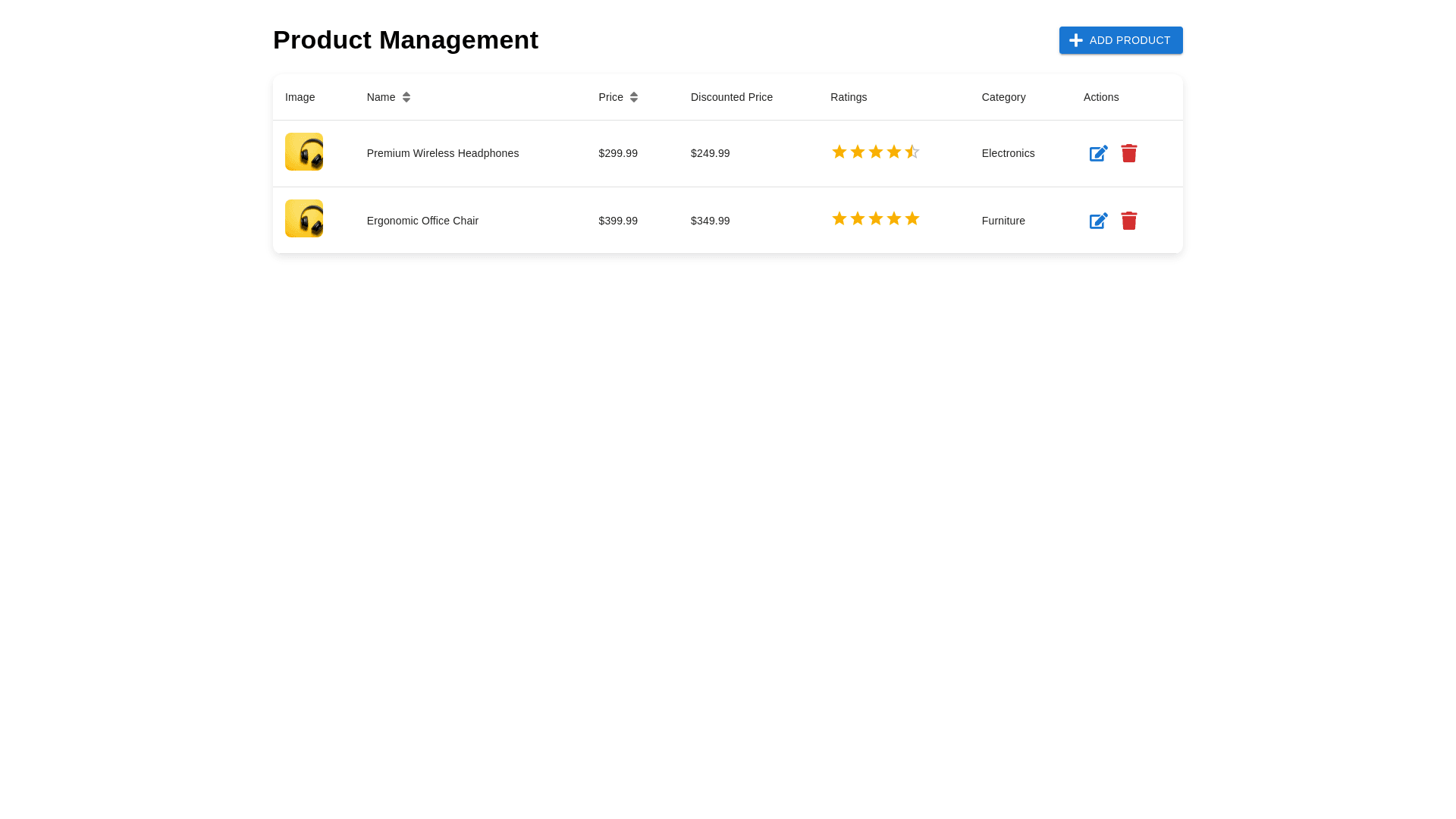
Task: Open the Premium Wireless Headphones thumbnail
Action: tap(304, 152)
